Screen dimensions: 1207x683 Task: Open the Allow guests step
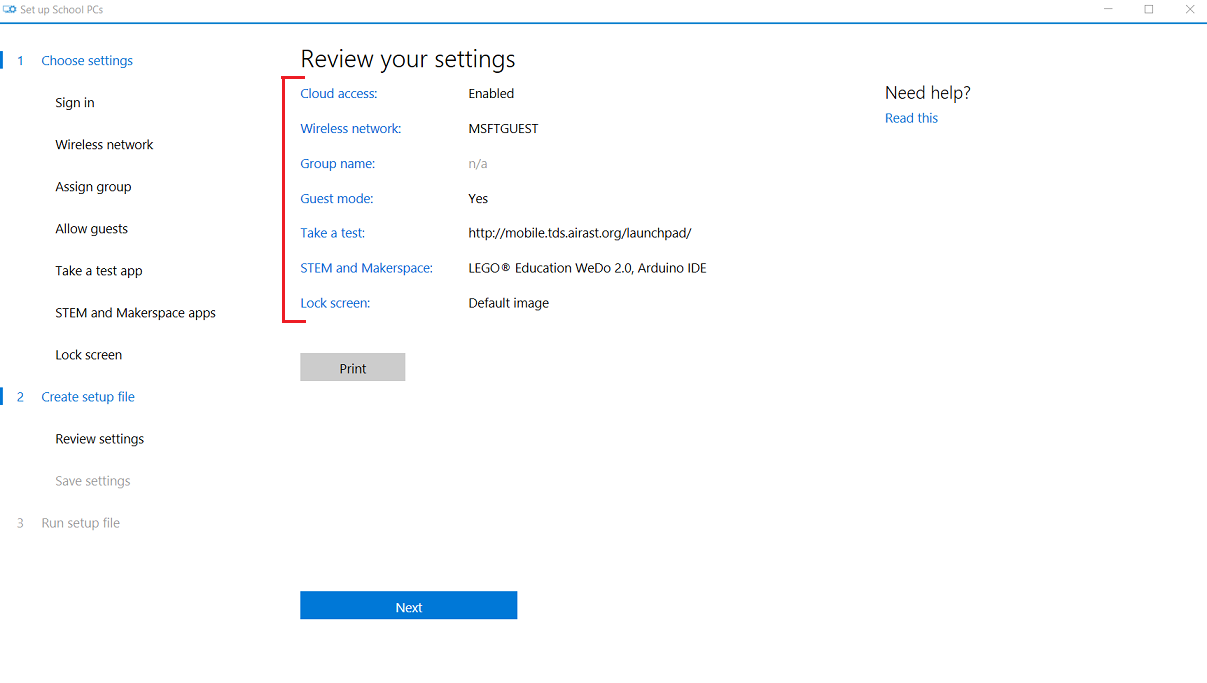click(x=91, y=229)
